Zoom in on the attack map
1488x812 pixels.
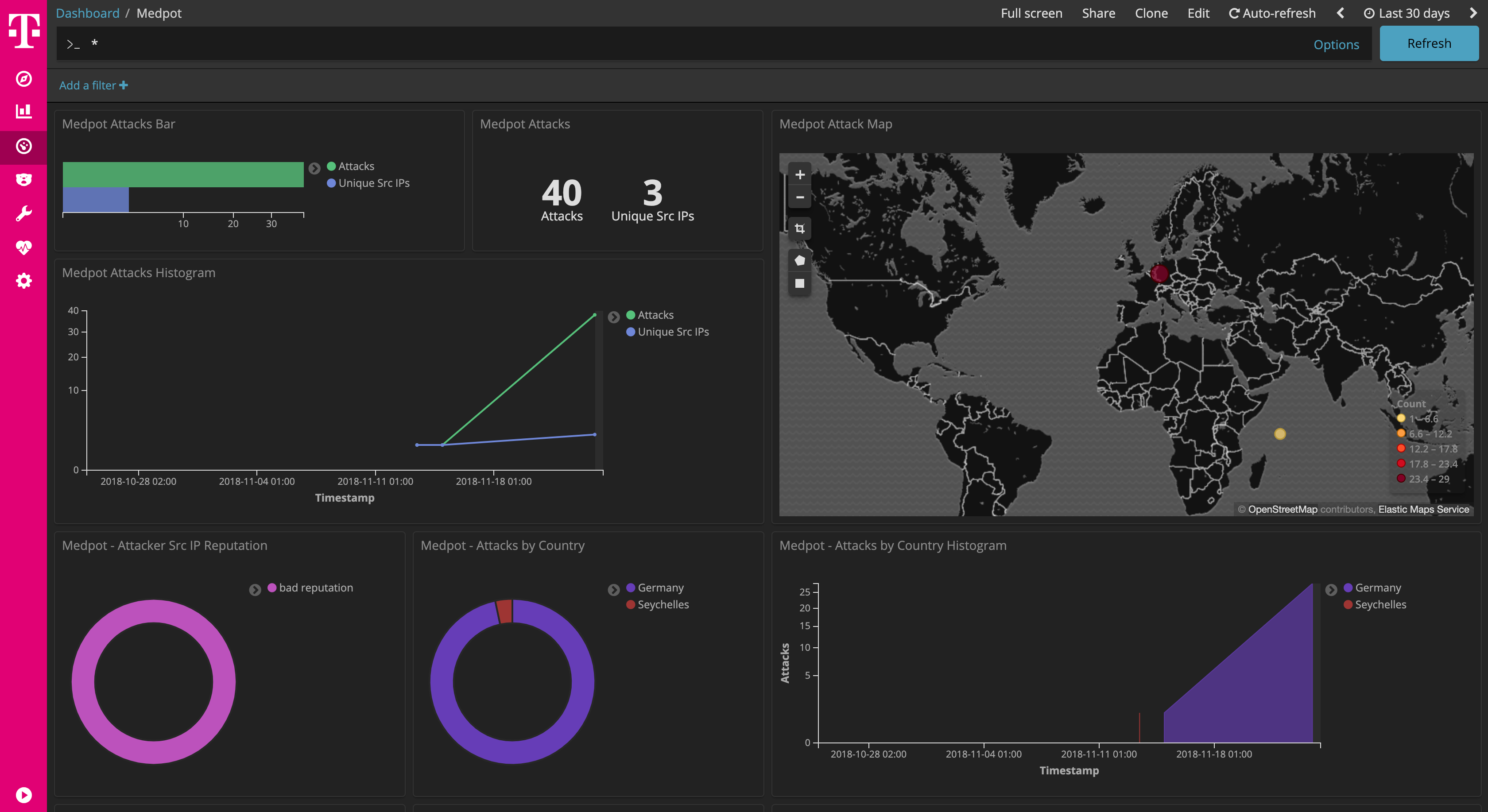tap(800, 174)
